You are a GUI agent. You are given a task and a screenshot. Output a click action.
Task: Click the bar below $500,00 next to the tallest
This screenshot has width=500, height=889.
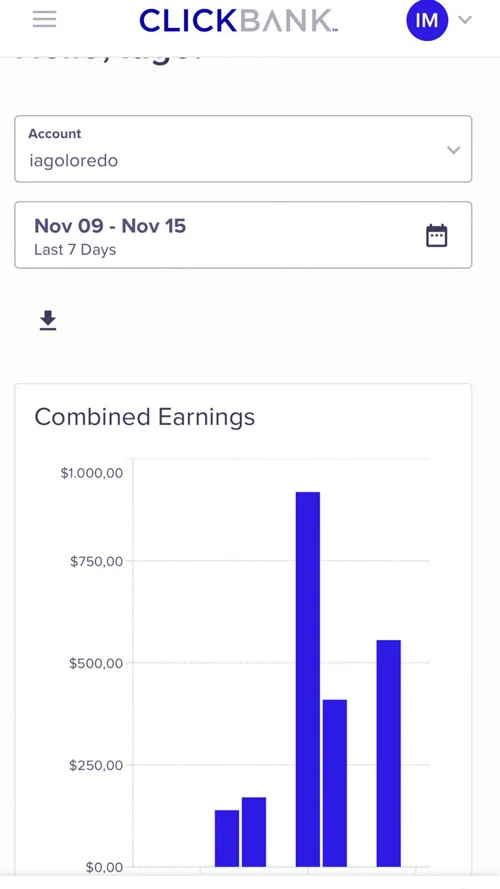click(334, 783)
